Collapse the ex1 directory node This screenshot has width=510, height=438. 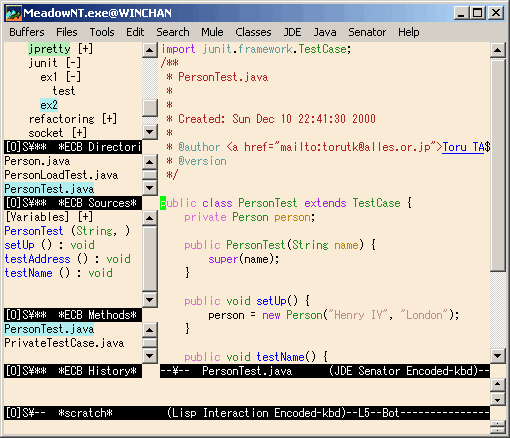click(73, 77)
